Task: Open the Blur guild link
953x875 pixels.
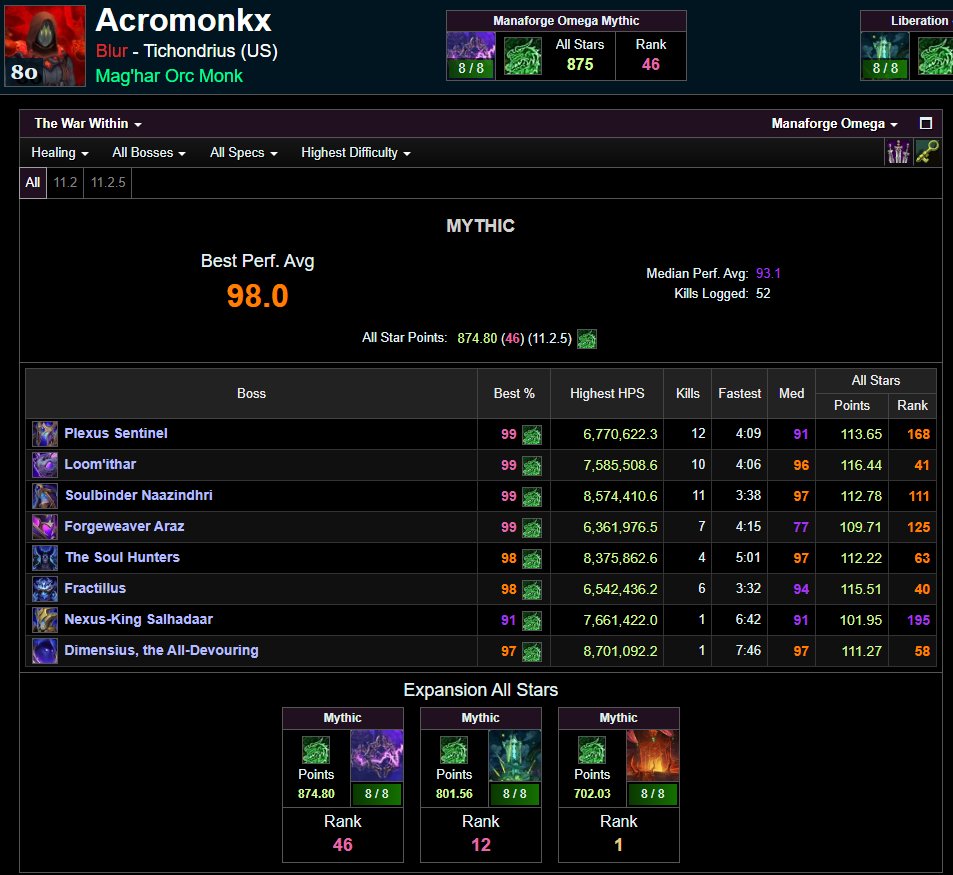Action: tap(112, 51)
